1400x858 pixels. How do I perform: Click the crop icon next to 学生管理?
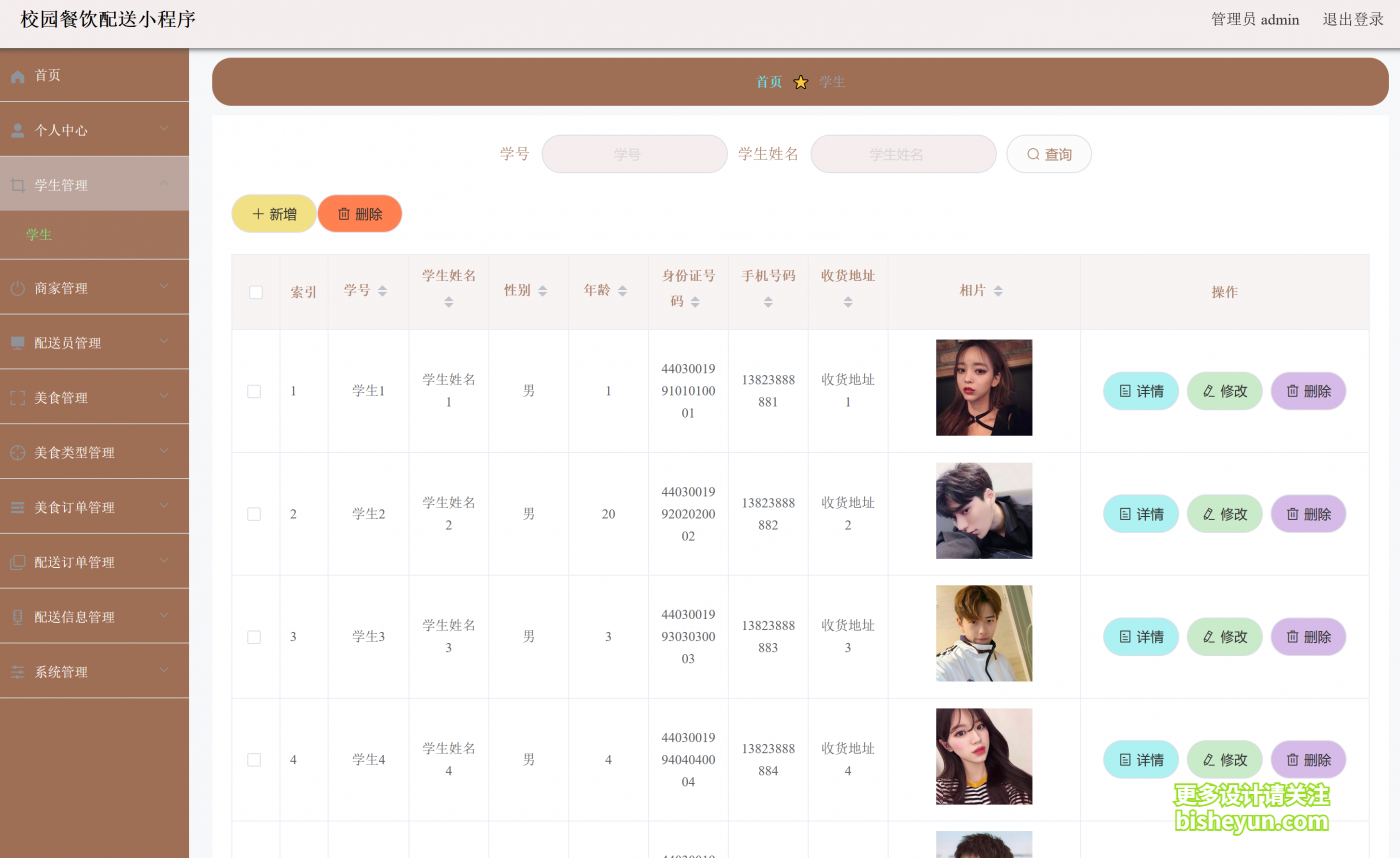17,186
